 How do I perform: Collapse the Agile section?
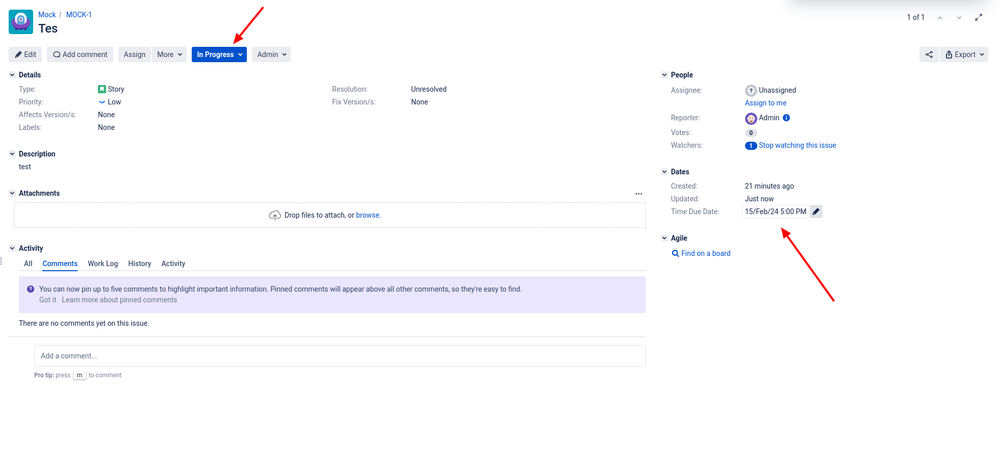click(665, 238)
